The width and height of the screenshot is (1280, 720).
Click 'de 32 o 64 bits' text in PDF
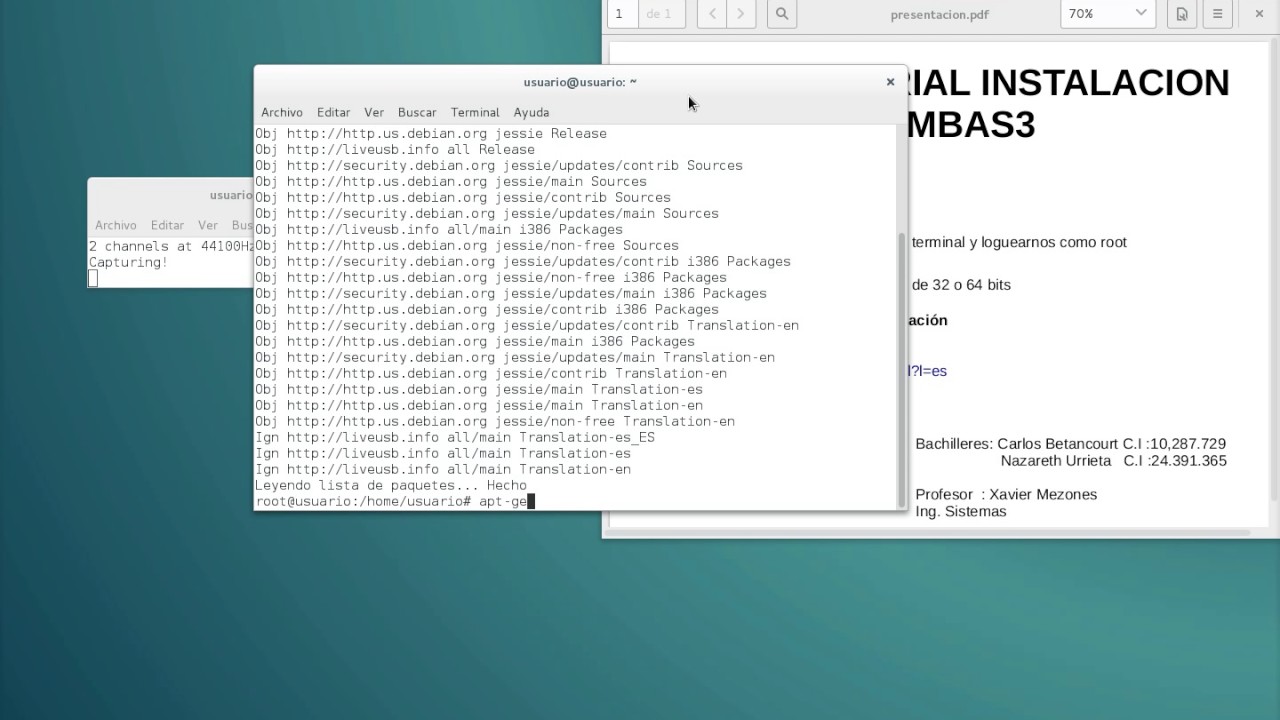961,284
